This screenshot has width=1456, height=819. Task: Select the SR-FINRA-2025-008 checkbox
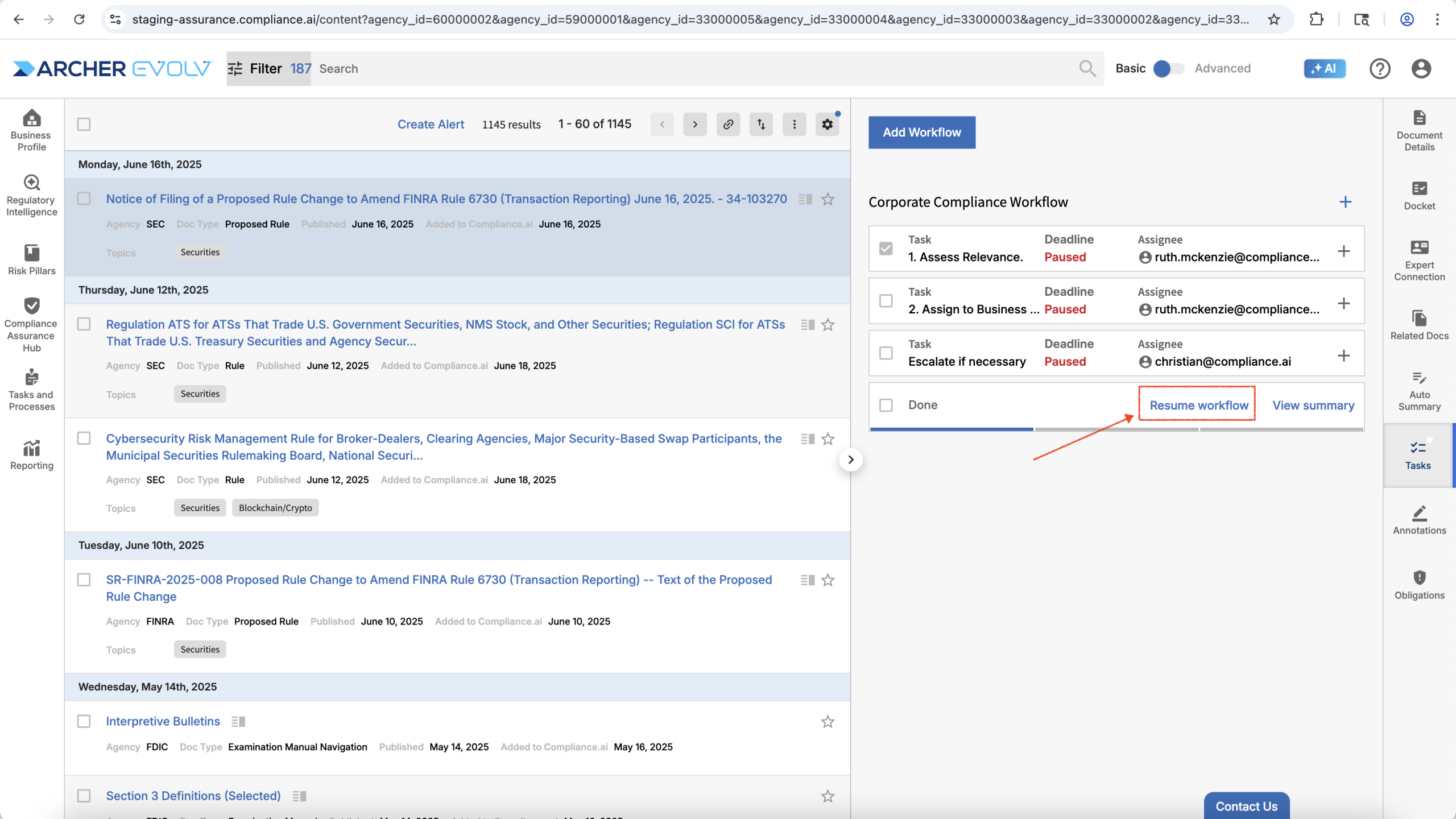pos(84,580)
